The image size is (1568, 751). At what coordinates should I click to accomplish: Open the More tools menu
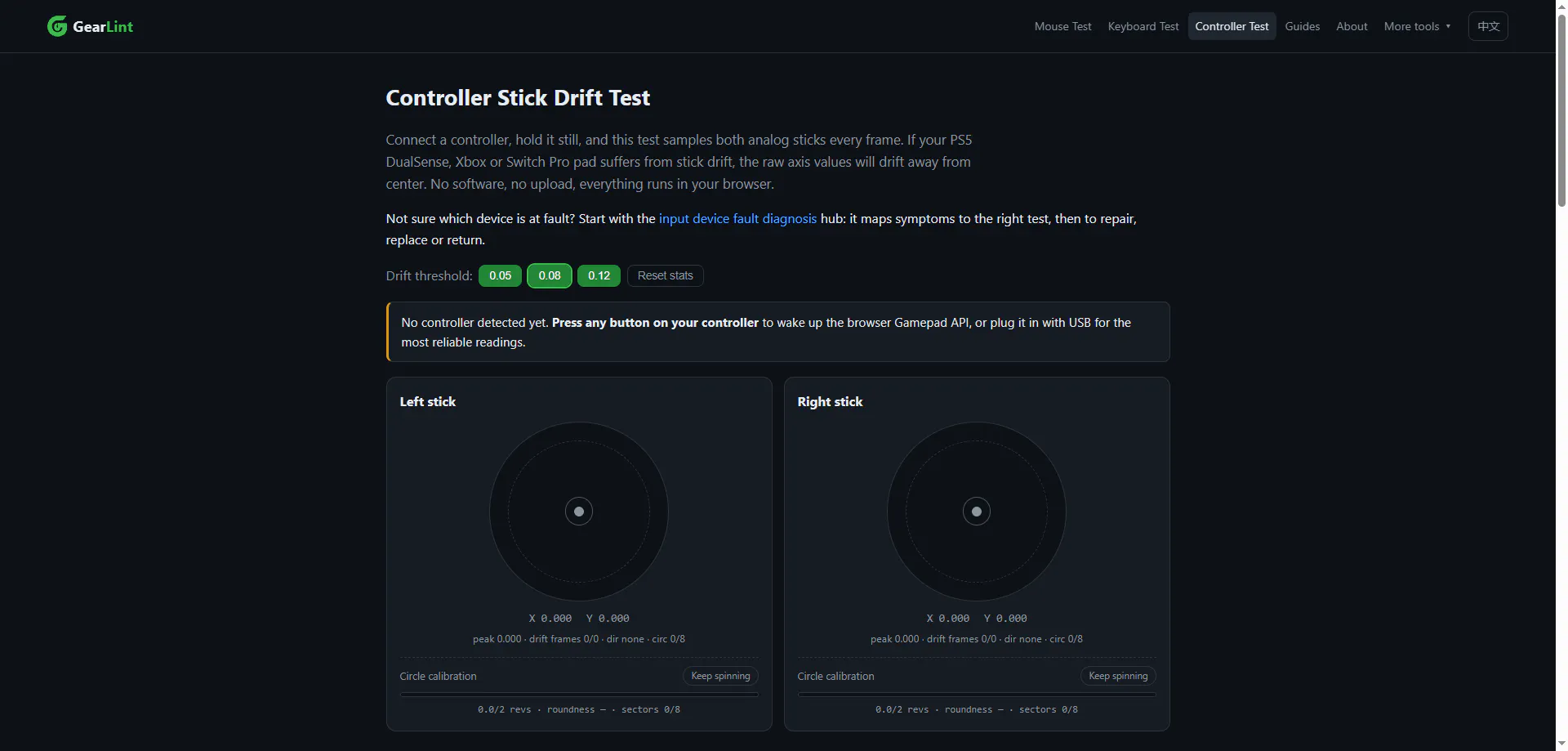[1418, 26]
